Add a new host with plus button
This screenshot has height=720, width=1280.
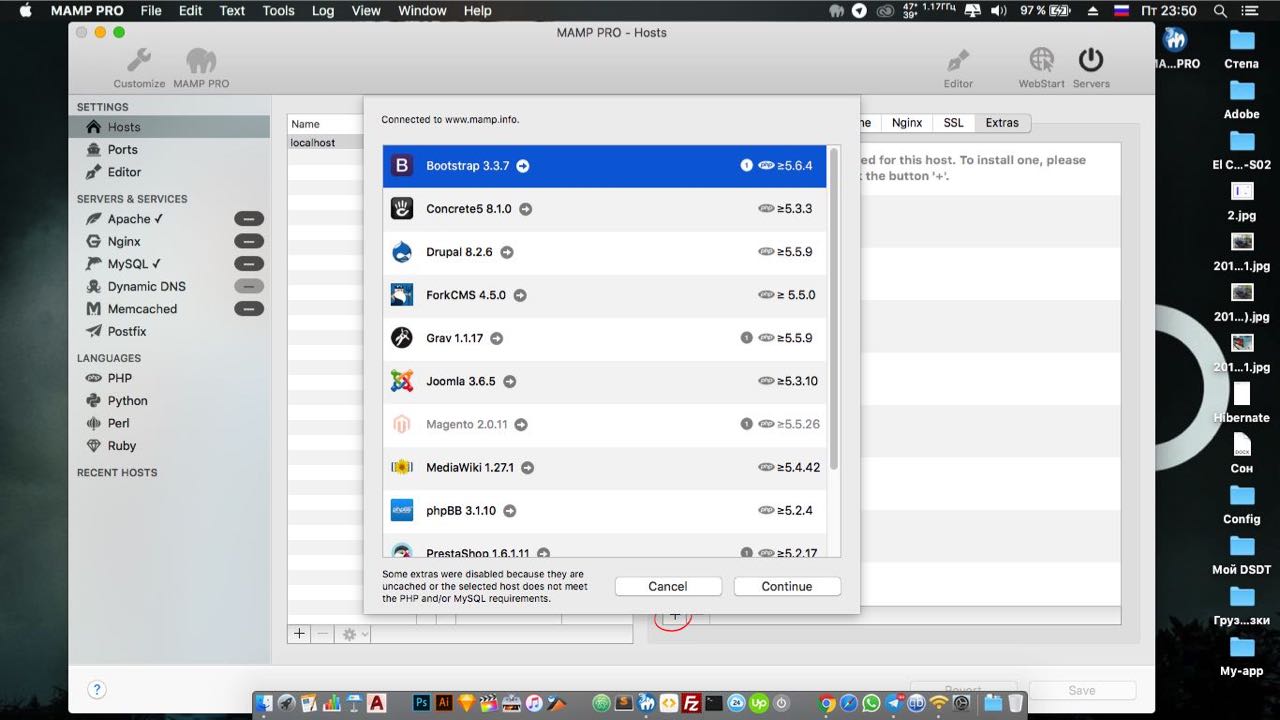coord(299,634)
